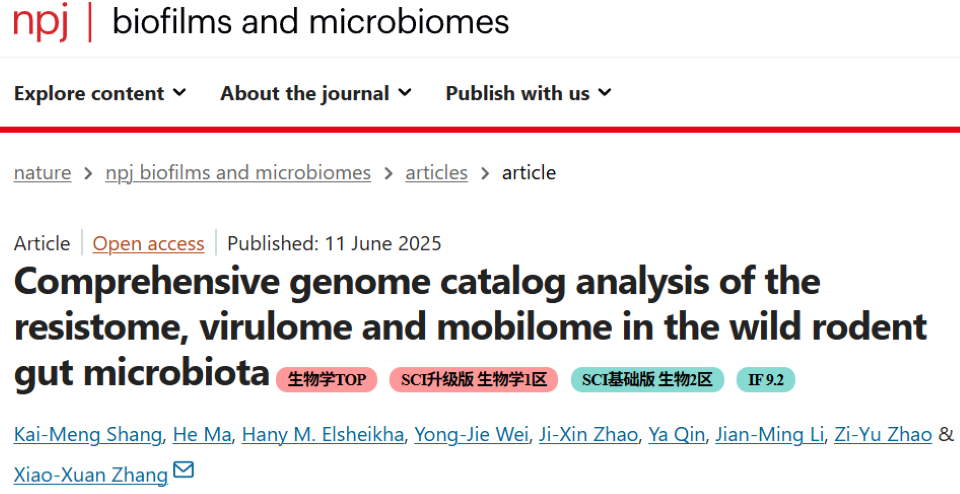Open the About the journal dropdown
Image resolution: width=960 pixels, height=494 pixels.
tap(316, 93)
